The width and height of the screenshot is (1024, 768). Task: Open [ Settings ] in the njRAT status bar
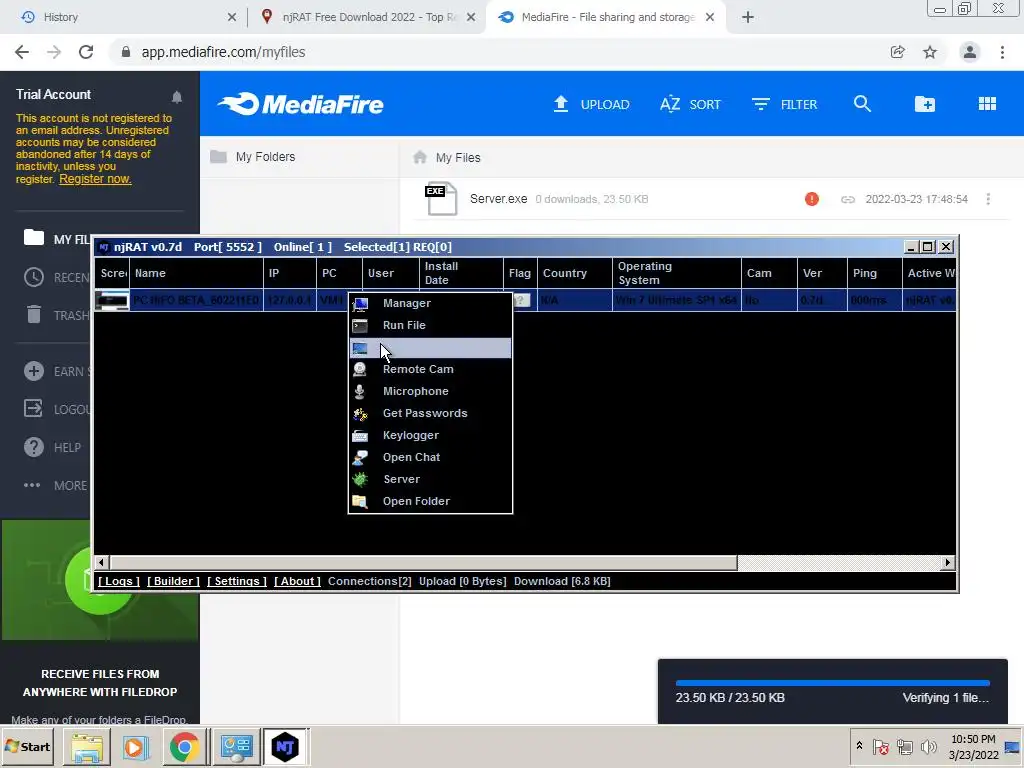[236, 581]
